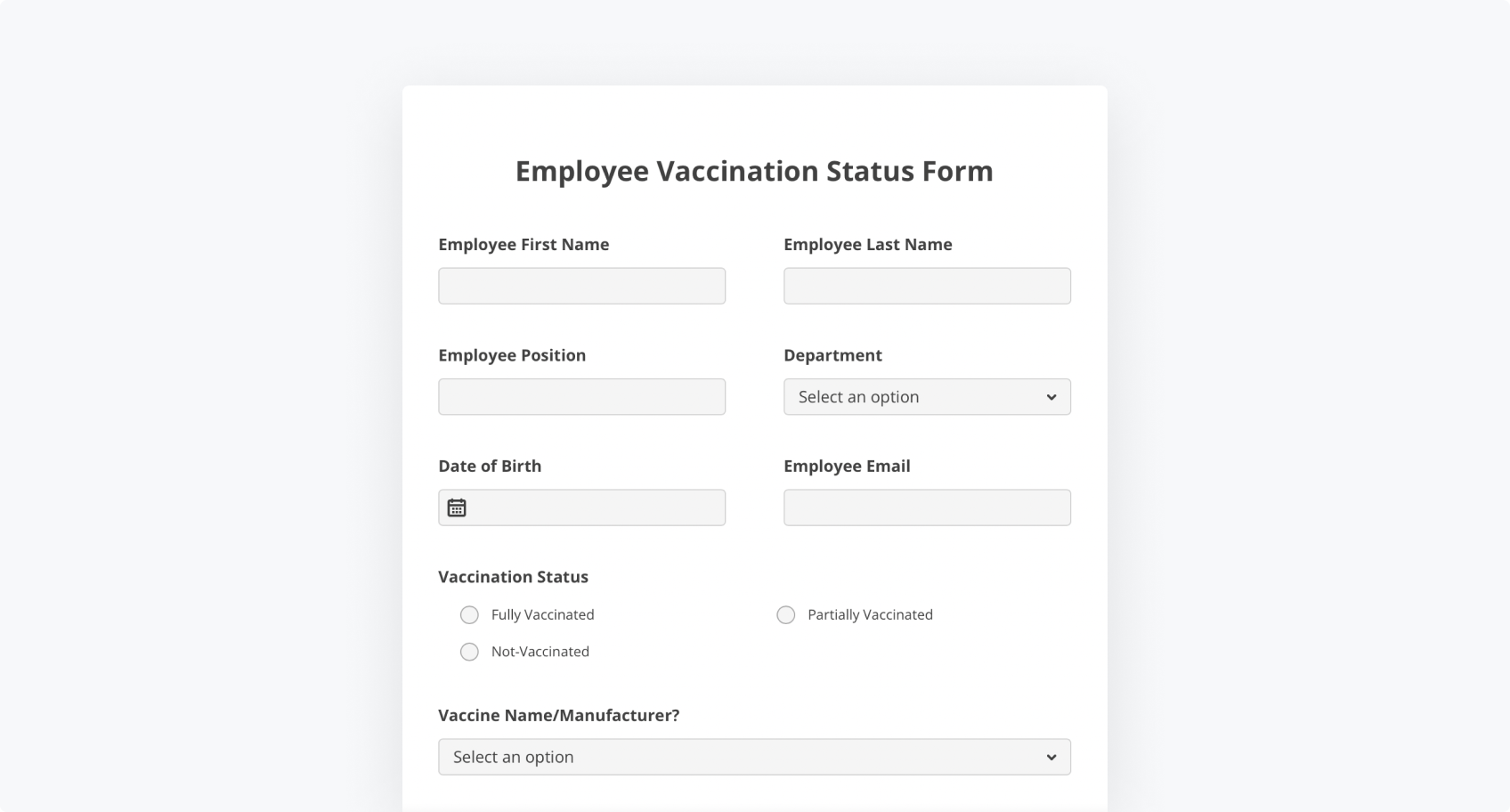Click the Employee Vaccination Status Form heading
1510x812 pixels.
click(x=754, y=171)
